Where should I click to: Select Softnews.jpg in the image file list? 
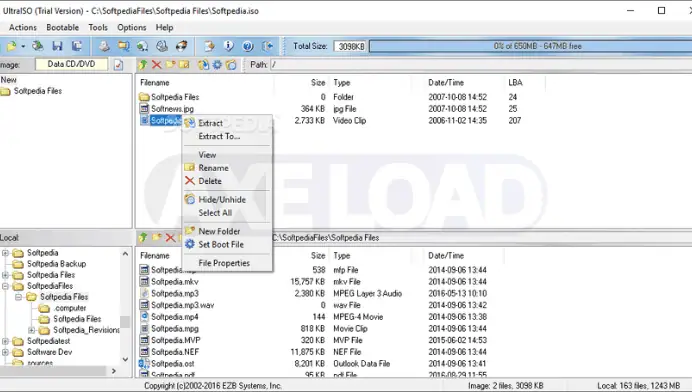pyautogui.click(x=173, y=109)
